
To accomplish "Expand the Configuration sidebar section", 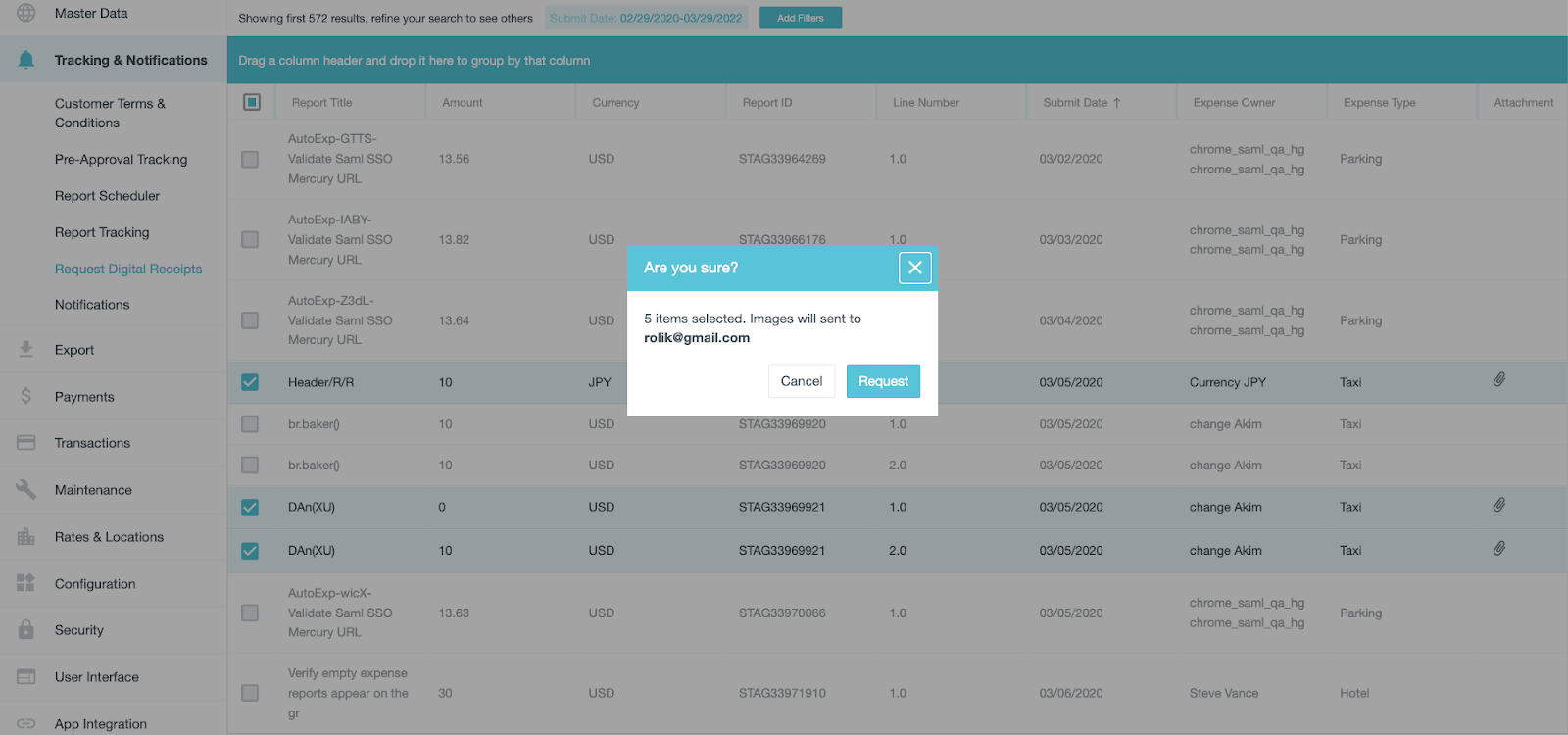I will point(95,584).
